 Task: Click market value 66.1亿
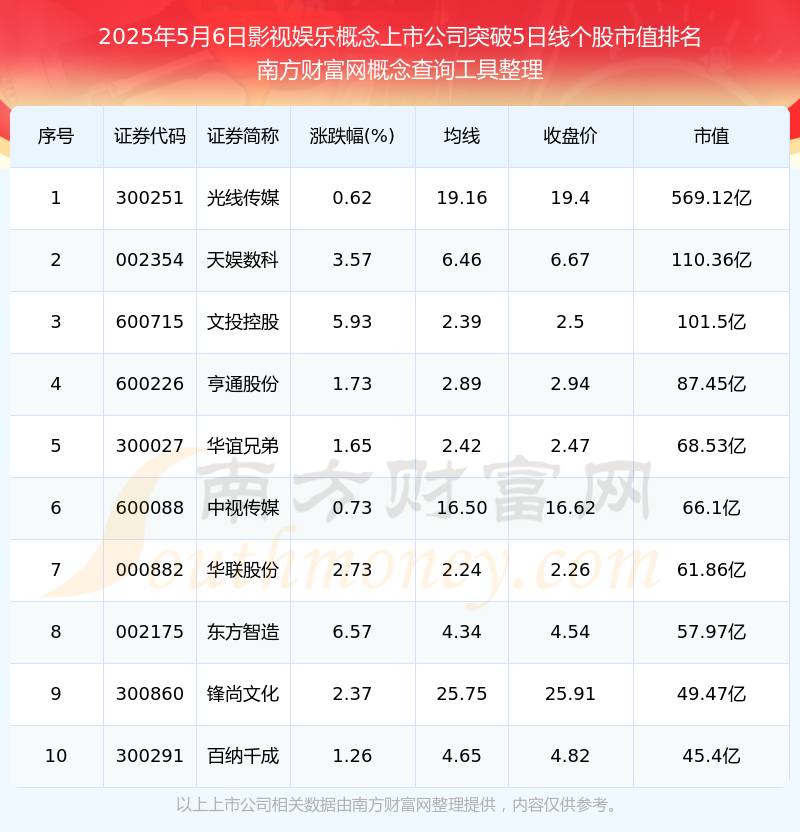click(x=711, y=508)
